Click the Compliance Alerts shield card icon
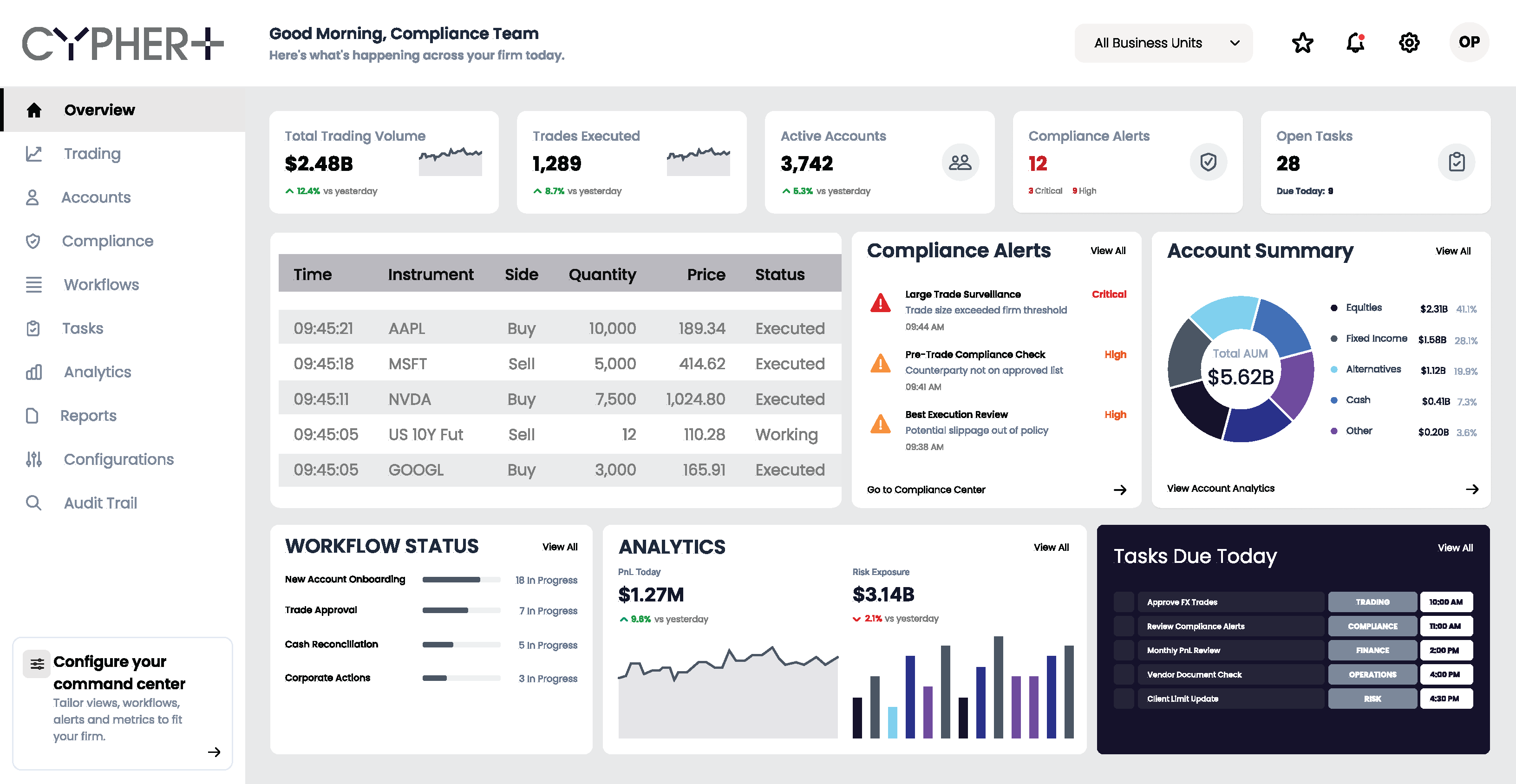 click(1208, 162)
